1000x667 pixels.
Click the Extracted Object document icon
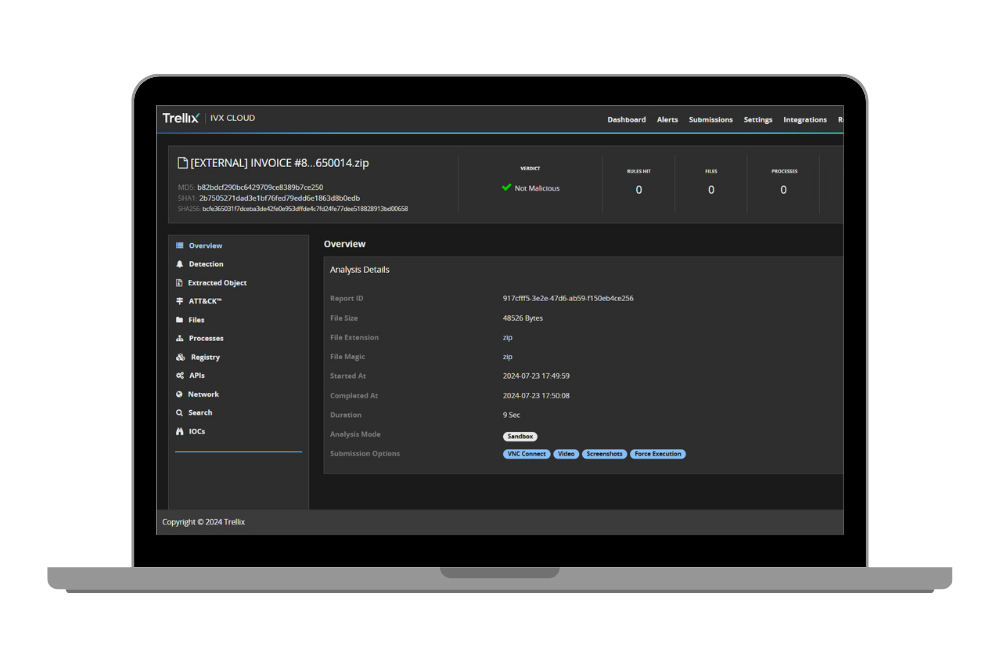click(x=179, y=282)
